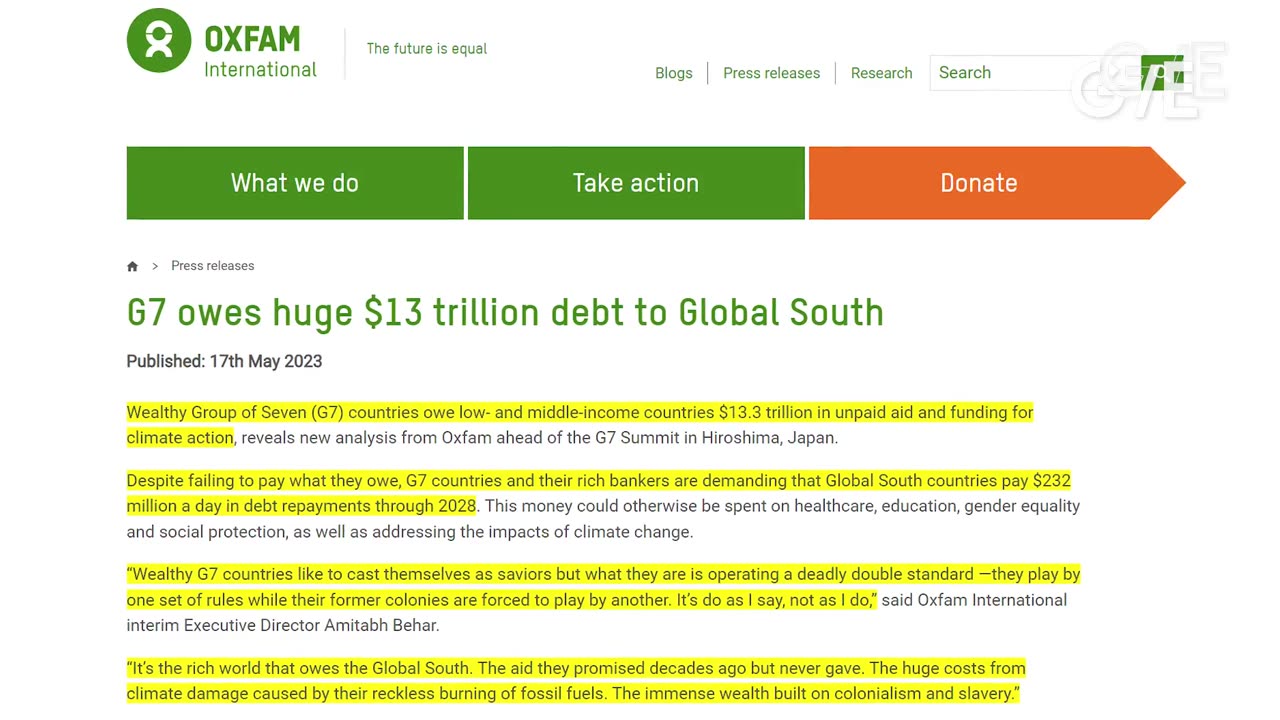The width and height of the screenshot is (1280, 720).
Task: Open the Blogs link
Action: pos(674,73)
